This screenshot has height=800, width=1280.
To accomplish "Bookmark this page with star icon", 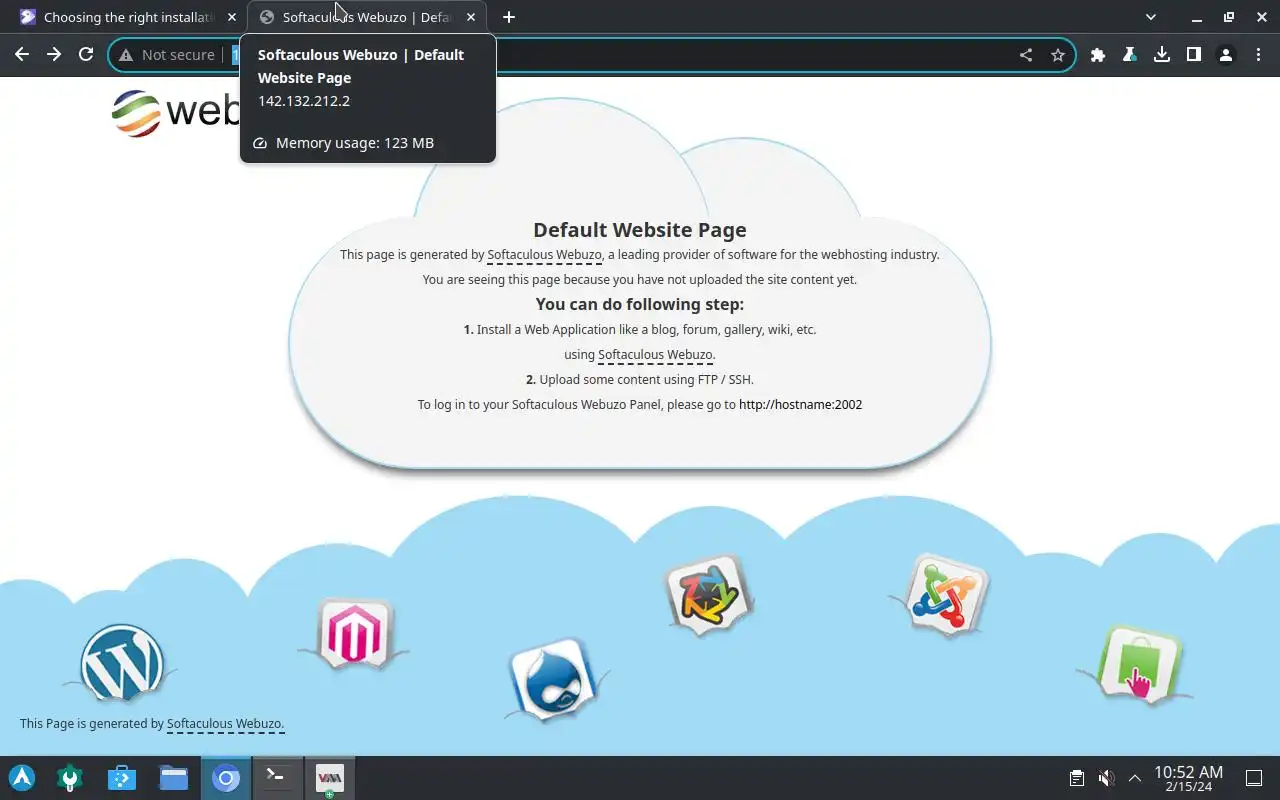I will point(1058,55).
